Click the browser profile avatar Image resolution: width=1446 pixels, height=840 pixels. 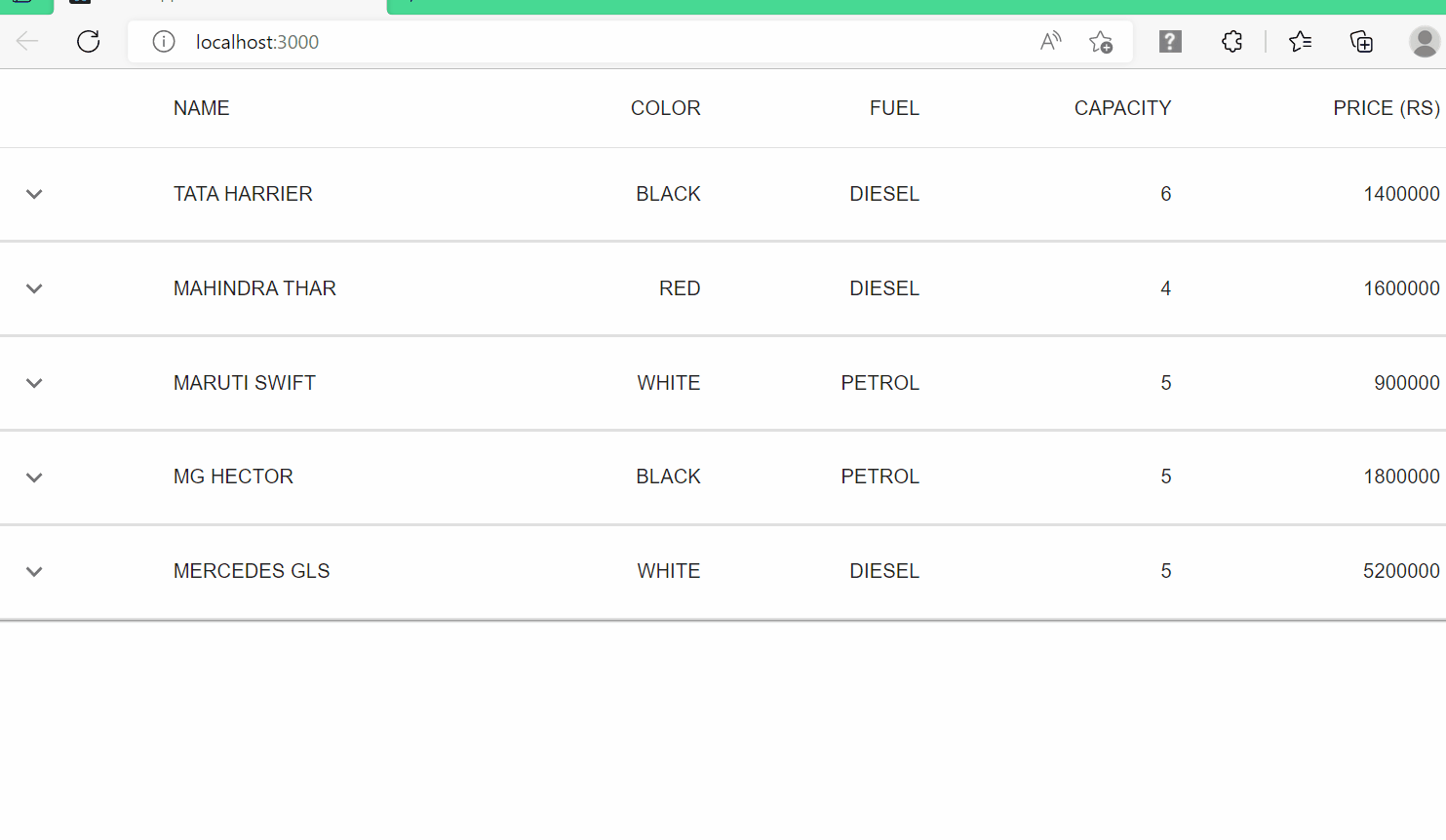click(x=1425, y=42)
